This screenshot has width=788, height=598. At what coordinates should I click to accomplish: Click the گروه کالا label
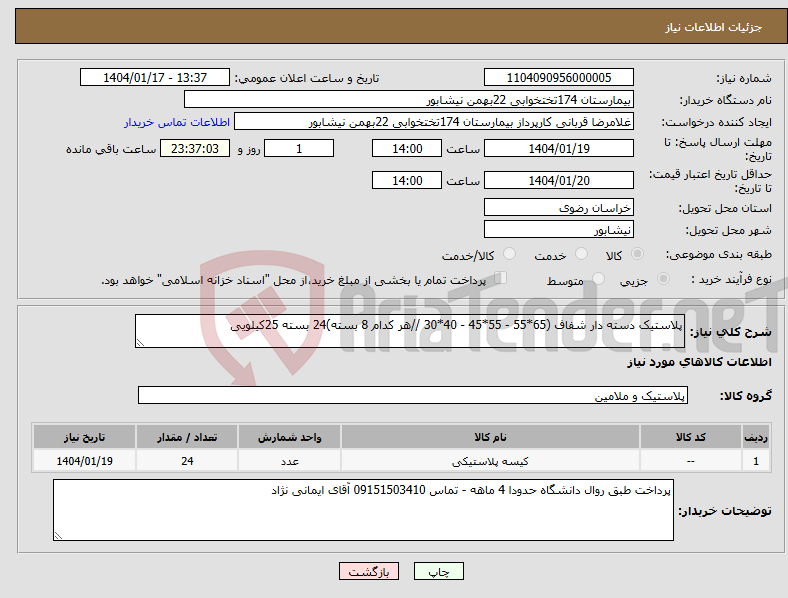(x=746, y=396)
